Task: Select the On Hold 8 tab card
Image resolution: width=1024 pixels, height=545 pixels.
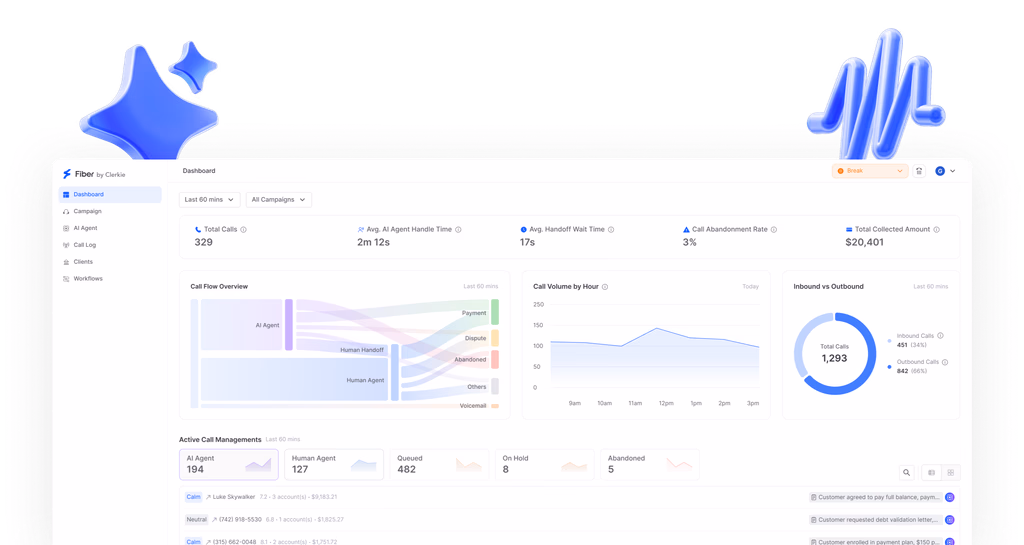Action: coord(545,464)
